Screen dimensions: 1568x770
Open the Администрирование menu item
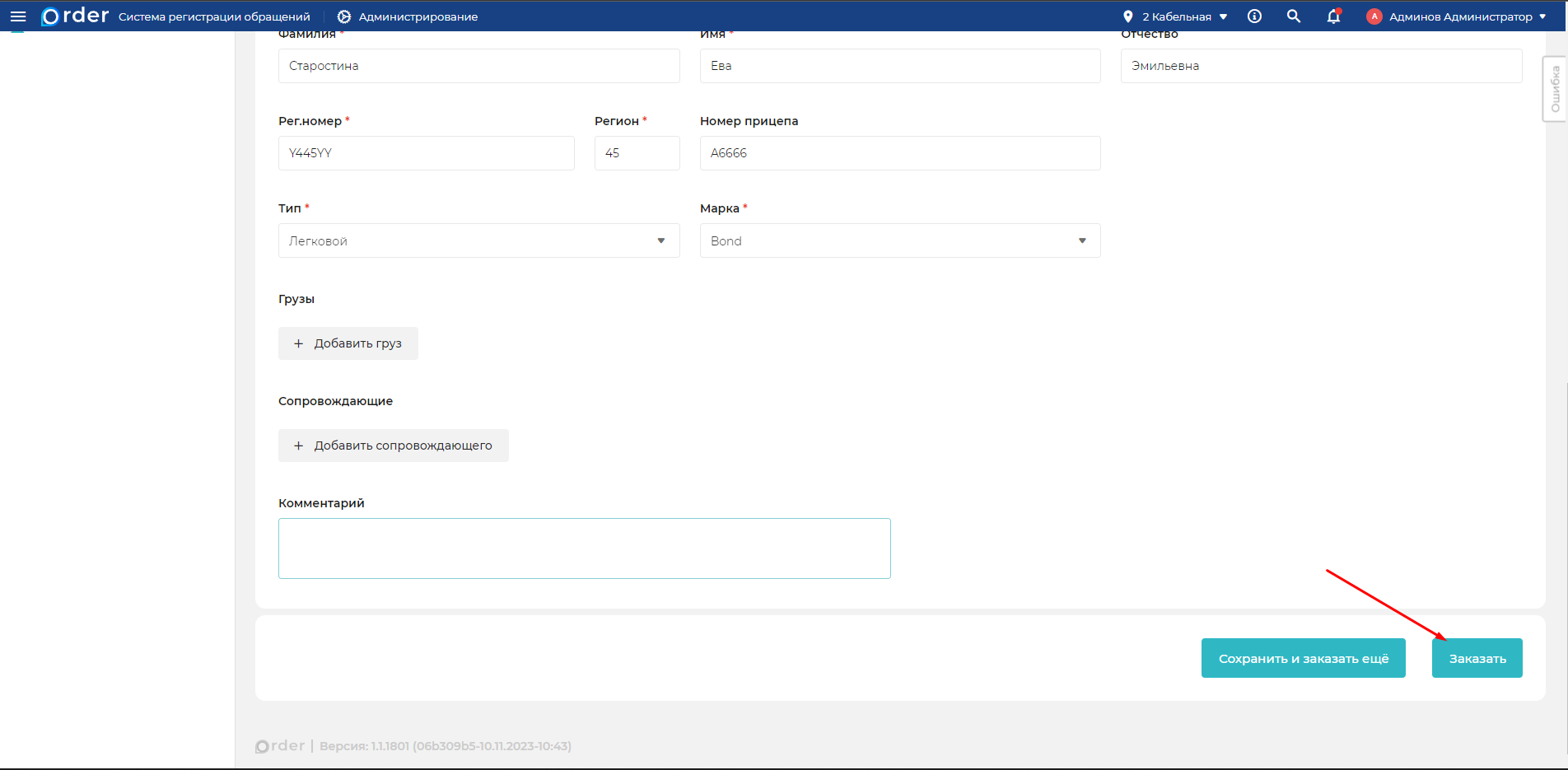(x=418, y=16)
